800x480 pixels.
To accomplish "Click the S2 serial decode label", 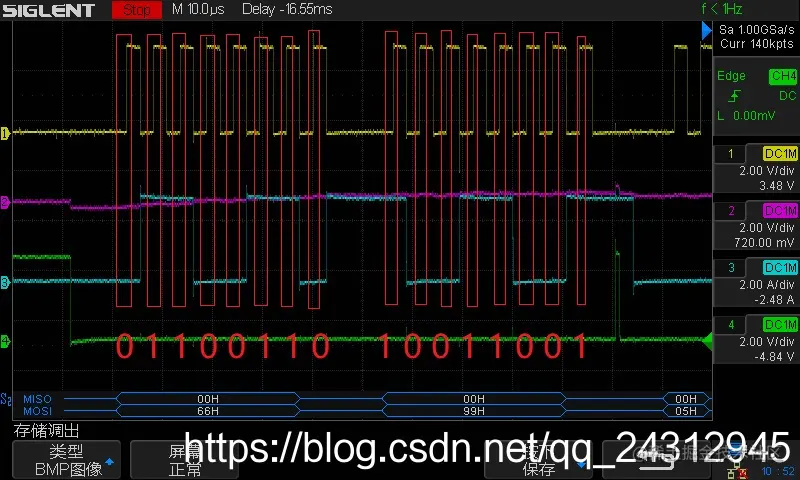I will coord(6,399).
